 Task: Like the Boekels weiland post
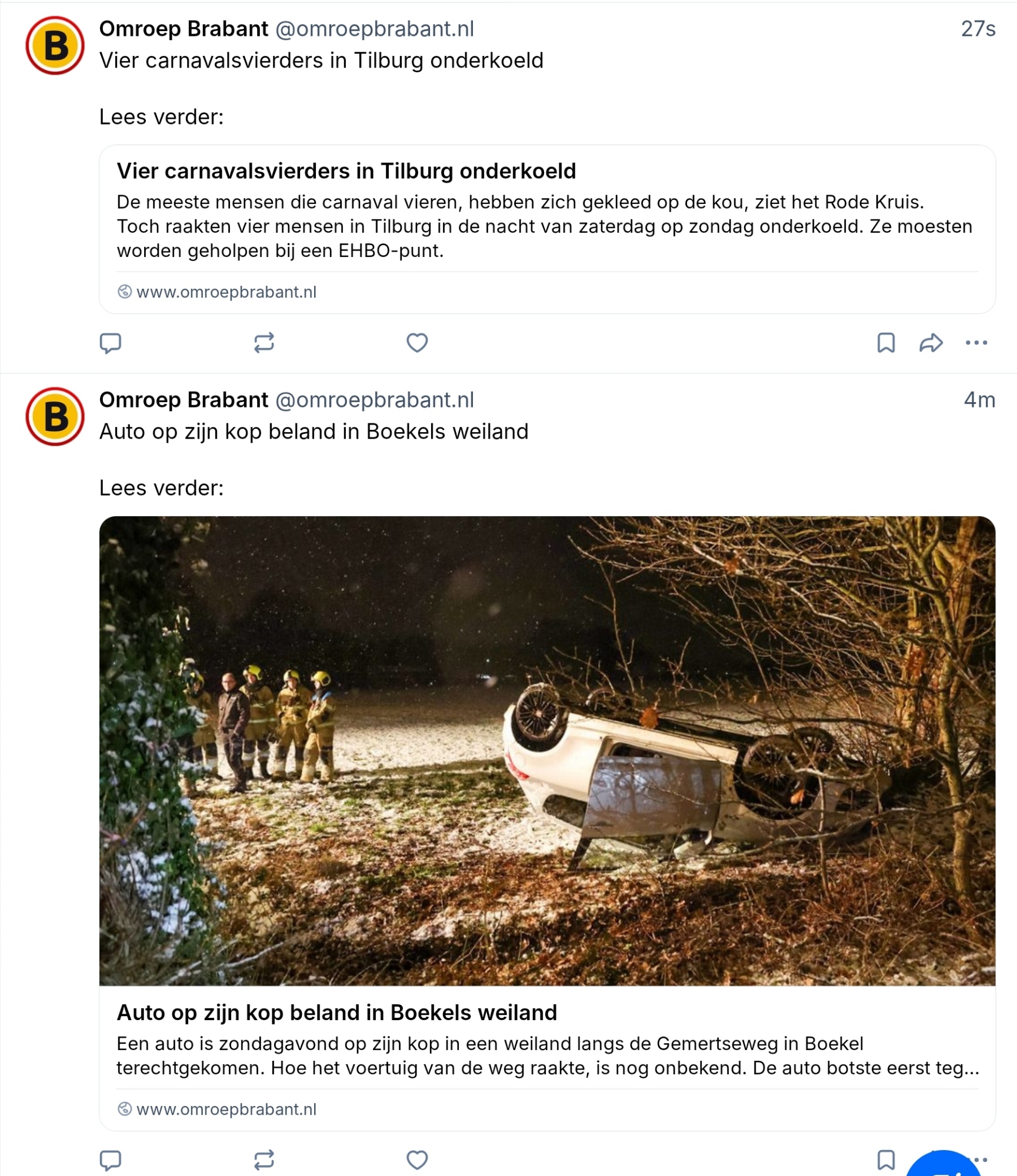[417, 1160]
